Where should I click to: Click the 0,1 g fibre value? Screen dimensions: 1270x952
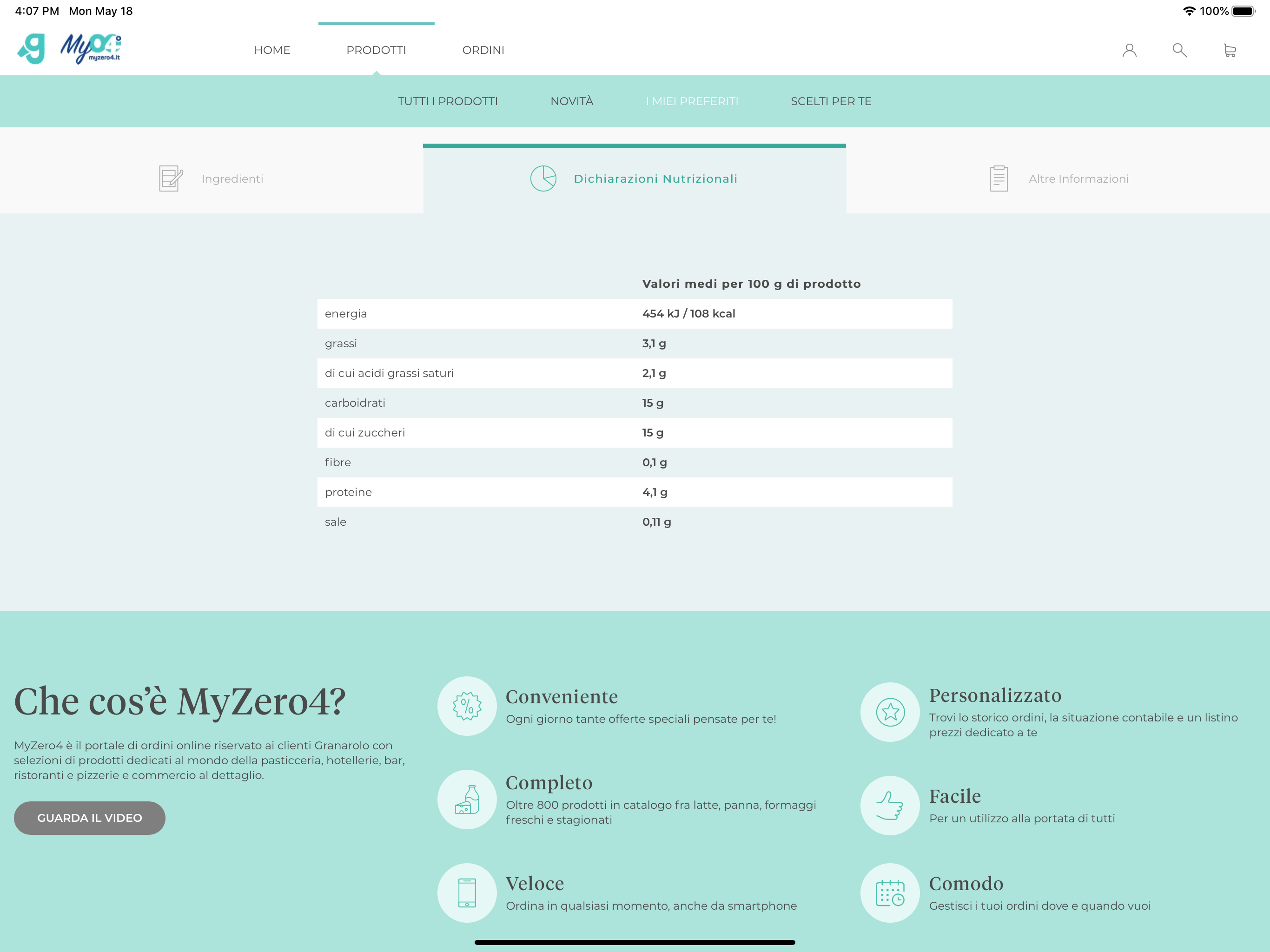[655, 462]
